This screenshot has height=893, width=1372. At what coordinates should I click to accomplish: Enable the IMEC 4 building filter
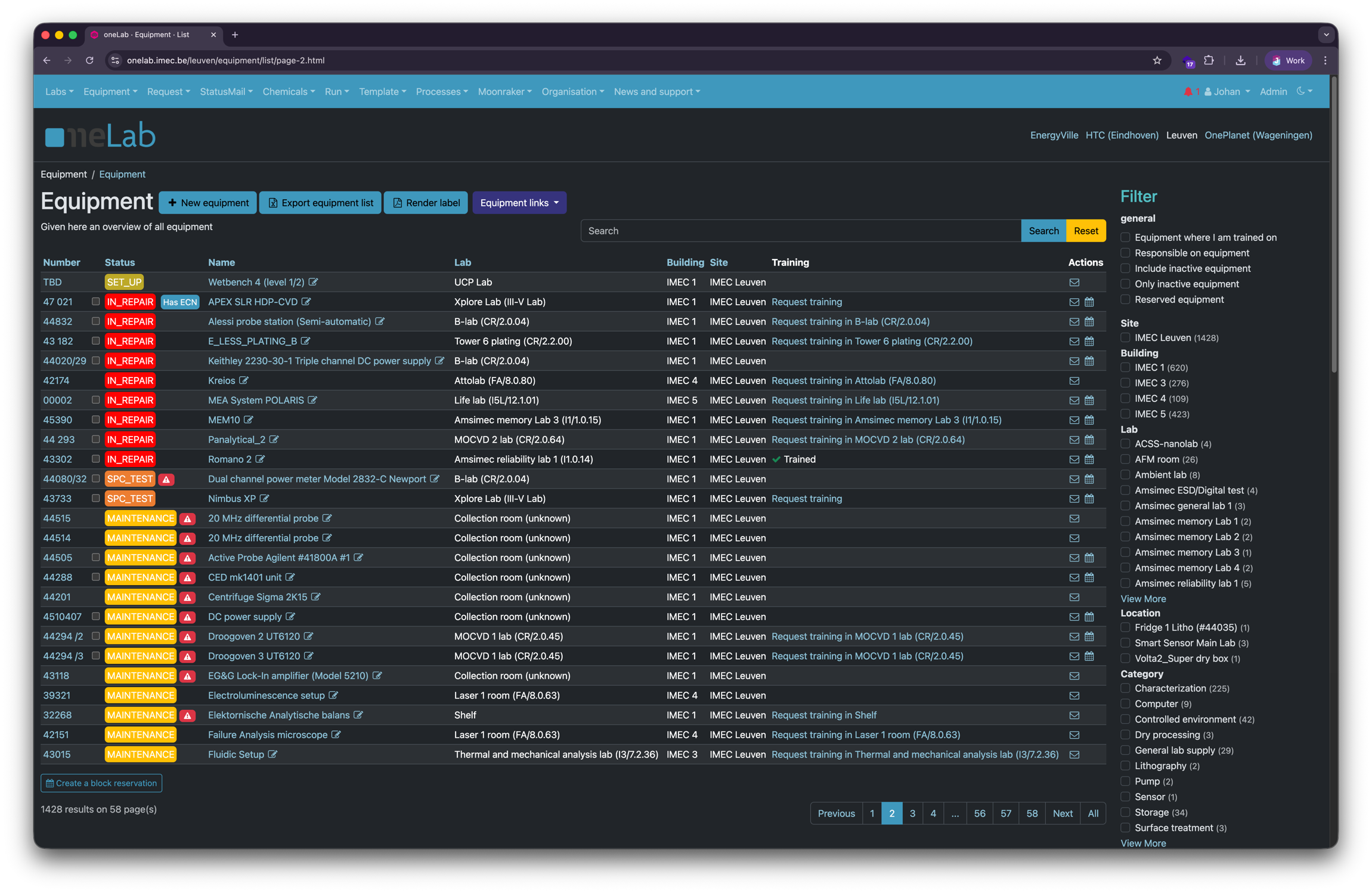tap(1125, 398)
